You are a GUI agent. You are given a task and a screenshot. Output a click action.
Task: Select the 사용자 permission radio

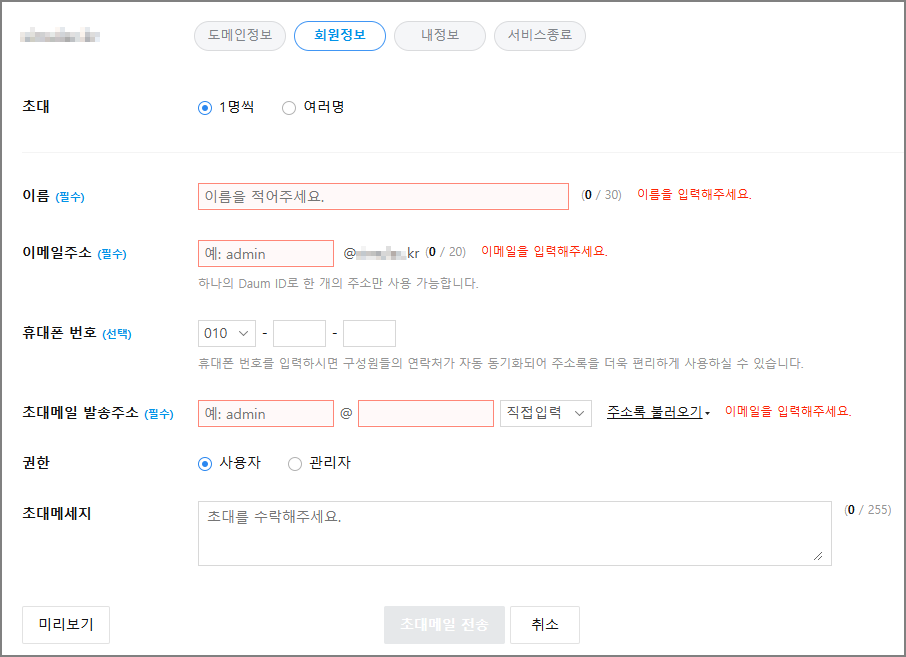[x=205, y=464]
